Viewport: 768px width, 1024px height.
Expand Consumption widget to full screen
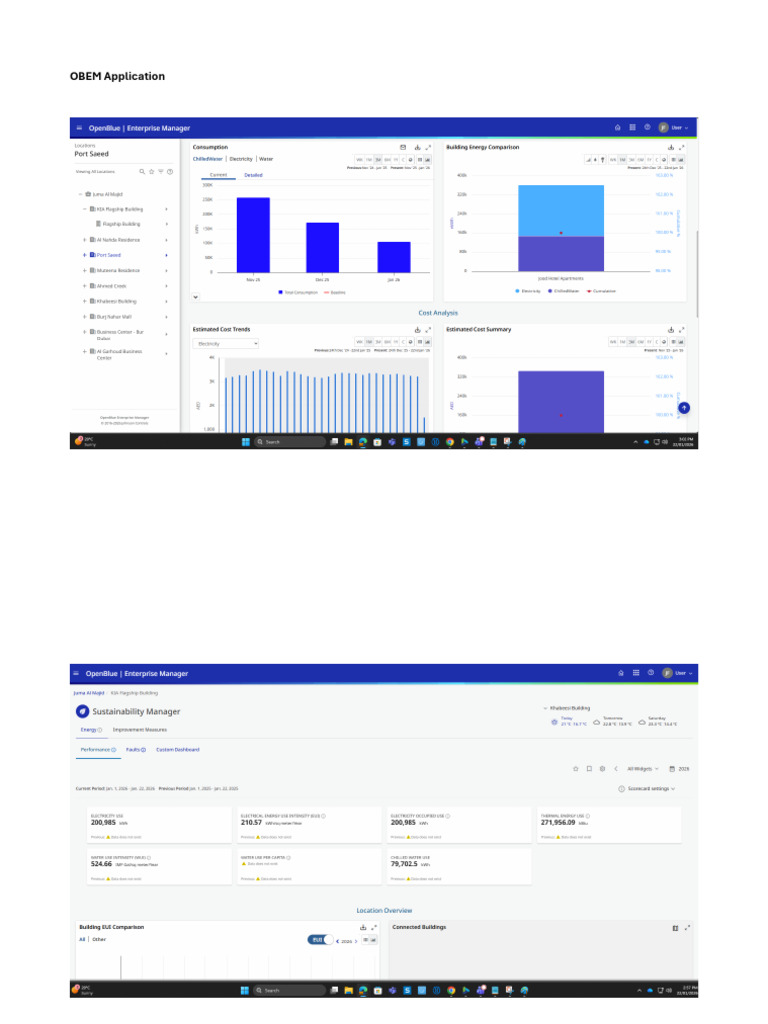428,148
